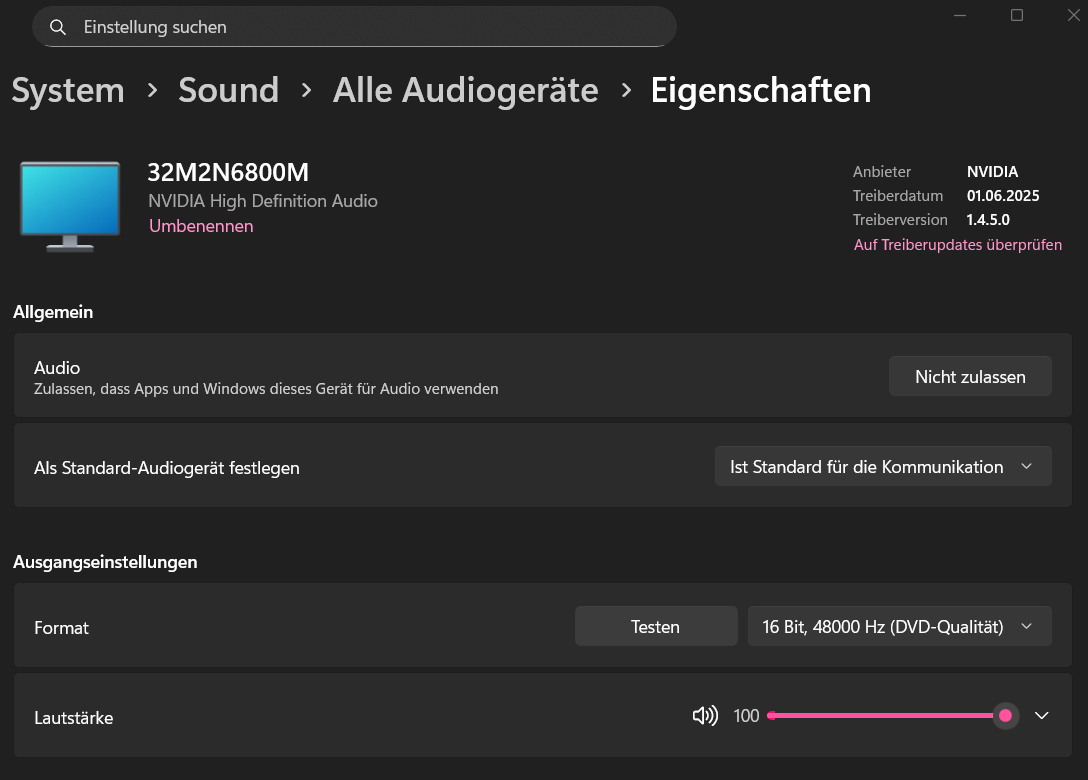This screenshot has width=1088, height=780.
Task: Click the Format settings row label
Action: pyautogui.click(x=61, y=628)
